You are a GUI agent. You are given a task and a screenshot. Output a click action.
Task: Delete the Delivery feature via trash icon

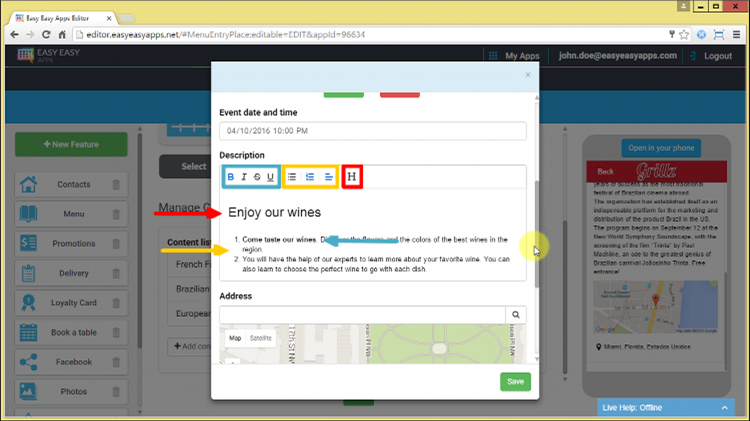pos(116,273)
